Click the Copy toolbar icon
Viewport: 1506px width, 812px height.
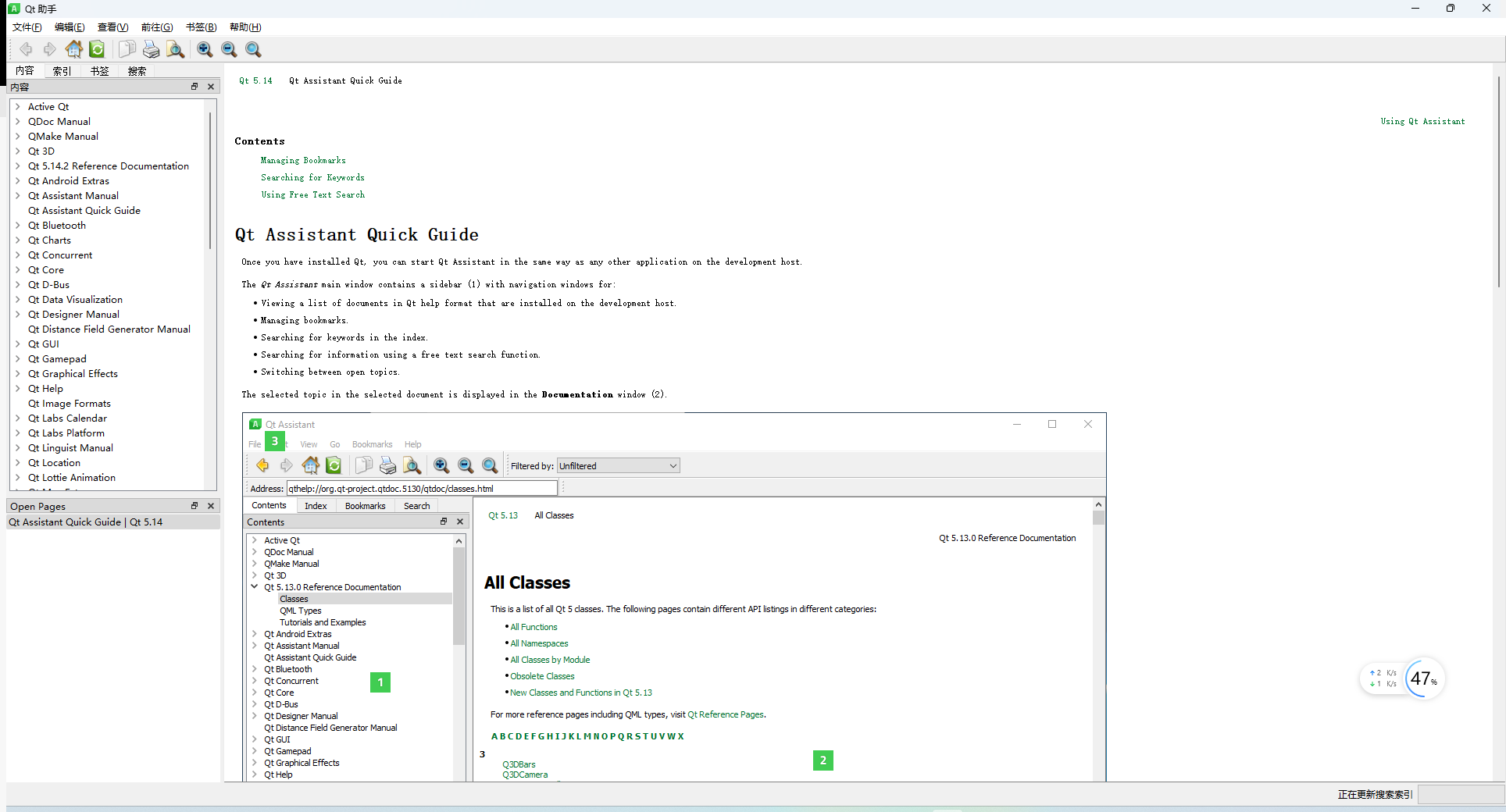[x=127, y=49]
